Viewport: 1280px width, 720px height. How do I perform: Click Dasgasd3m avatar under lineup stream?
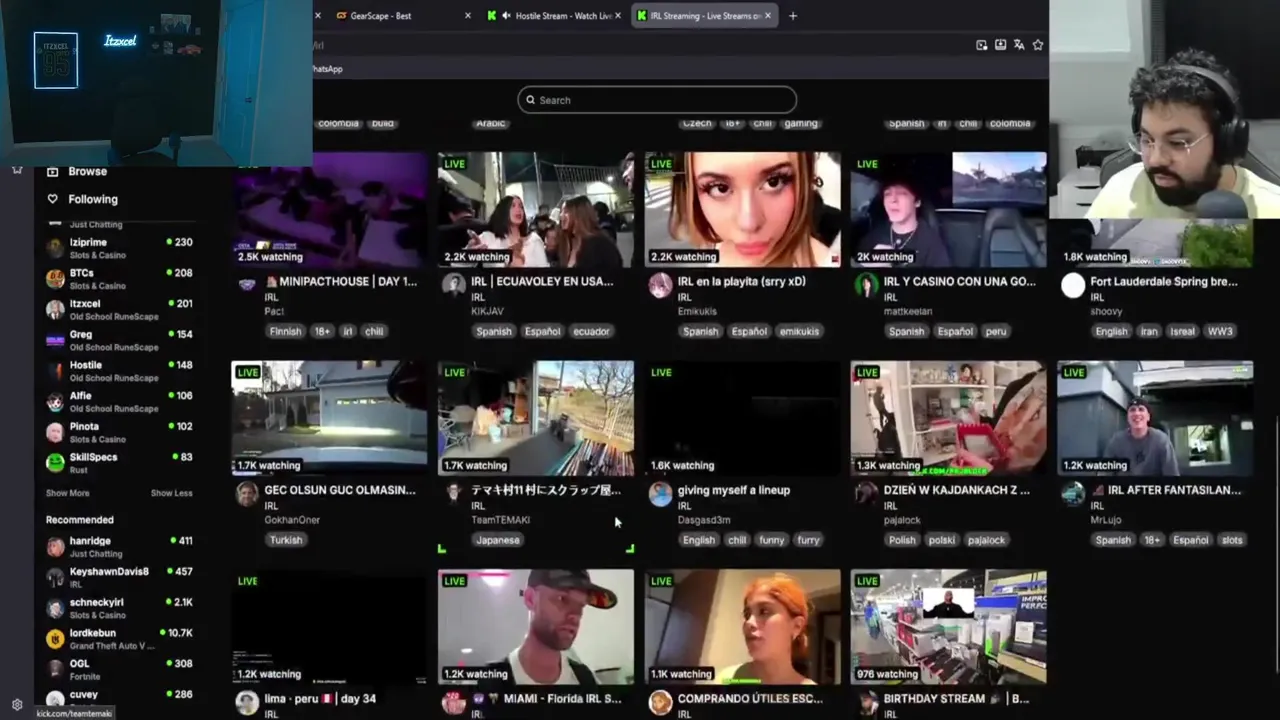click(660, 494)
